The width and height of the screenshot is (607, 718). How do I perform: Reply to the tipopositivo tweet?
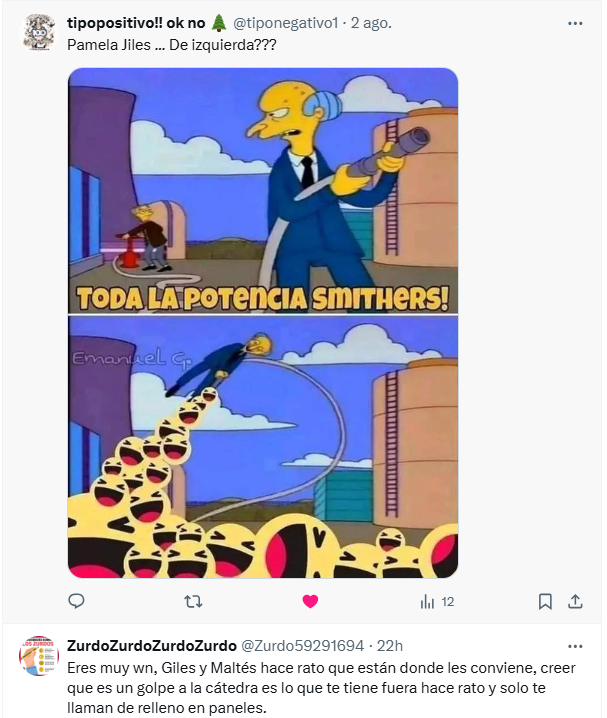coord(76,601)
